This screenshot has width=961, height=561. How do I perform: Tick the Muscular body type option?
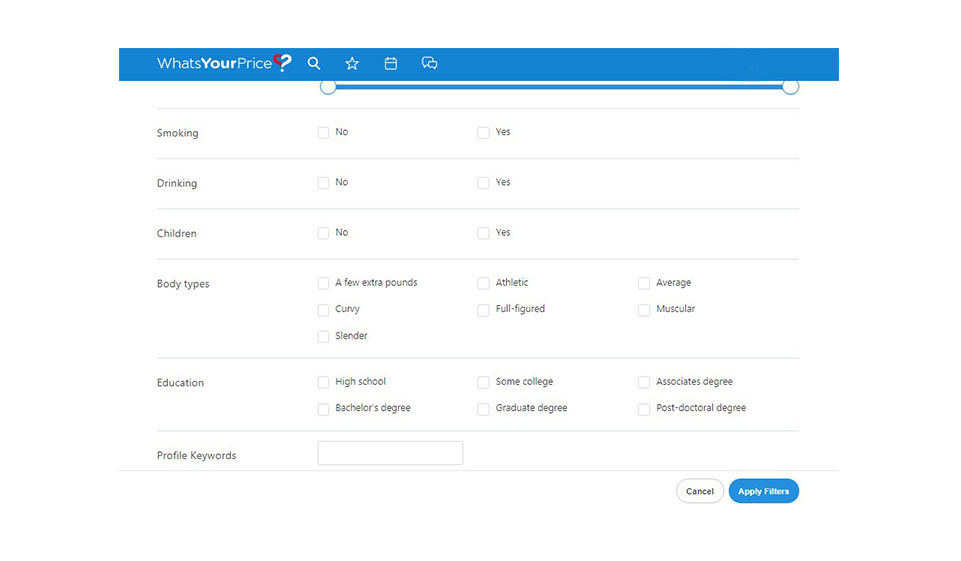point(644,310)
